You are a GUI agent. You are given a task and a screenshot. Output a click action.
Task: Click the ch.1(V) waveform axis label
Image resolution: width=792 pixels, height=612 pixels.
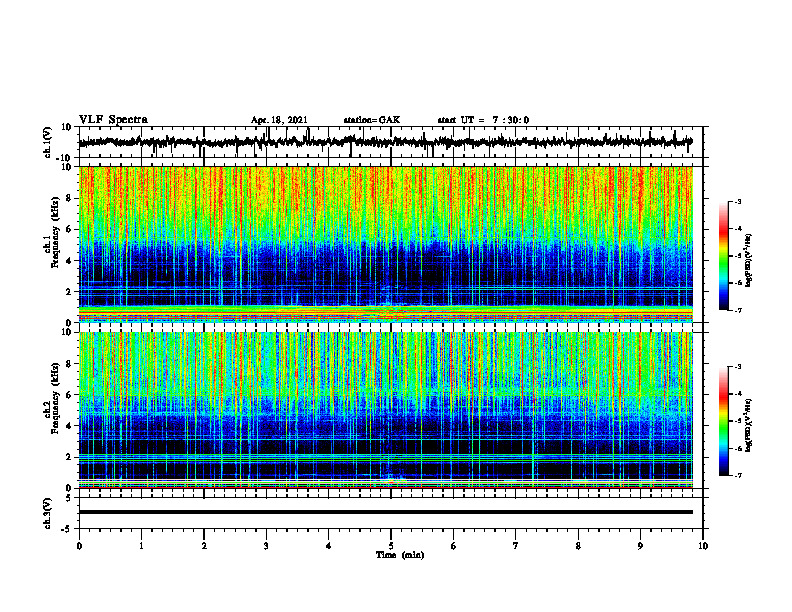point(48,142)
